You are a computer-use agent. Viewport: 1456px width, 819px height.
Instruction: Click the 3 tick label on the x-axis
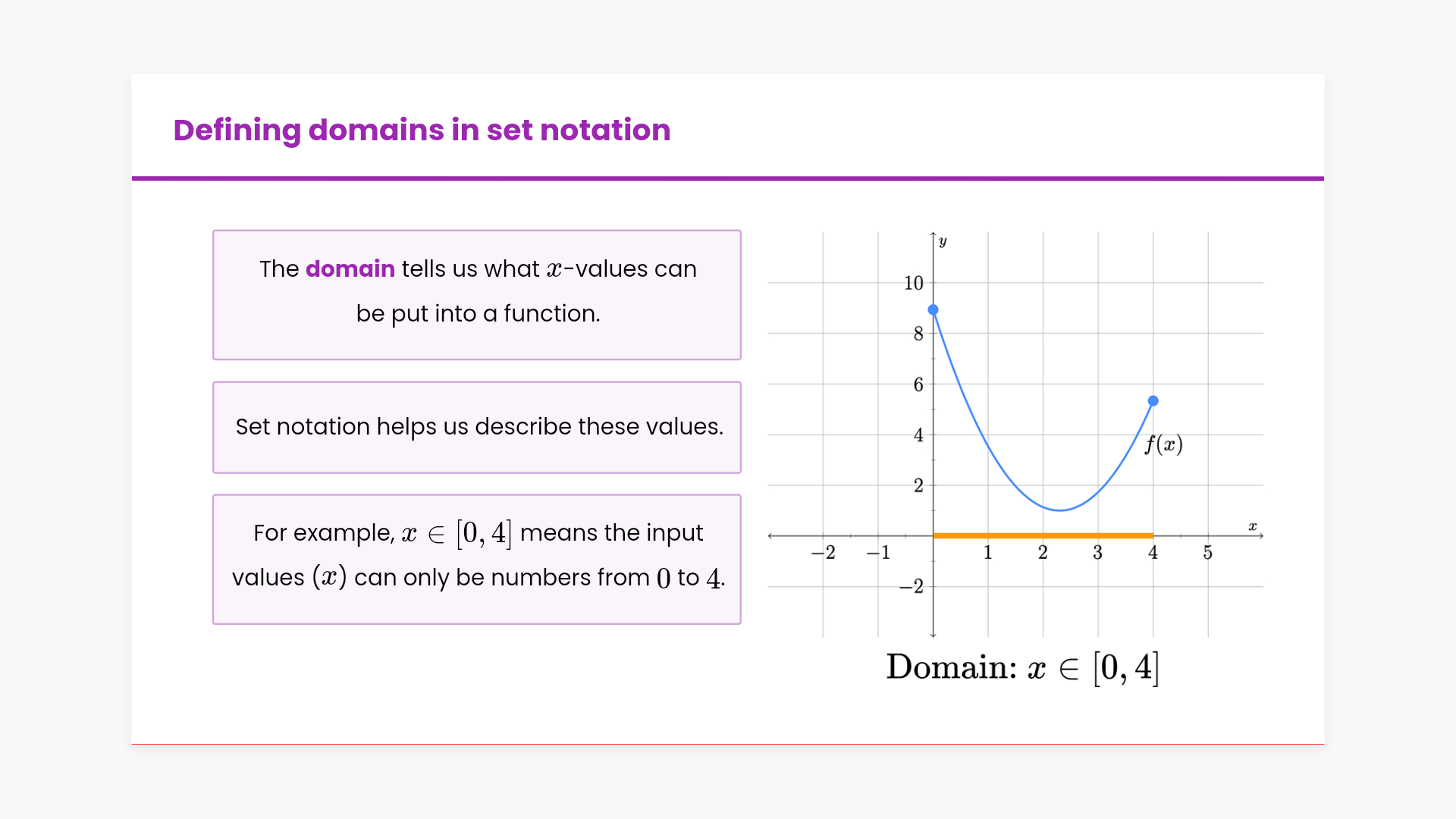pyautogui.click(x=1097, y=553)
